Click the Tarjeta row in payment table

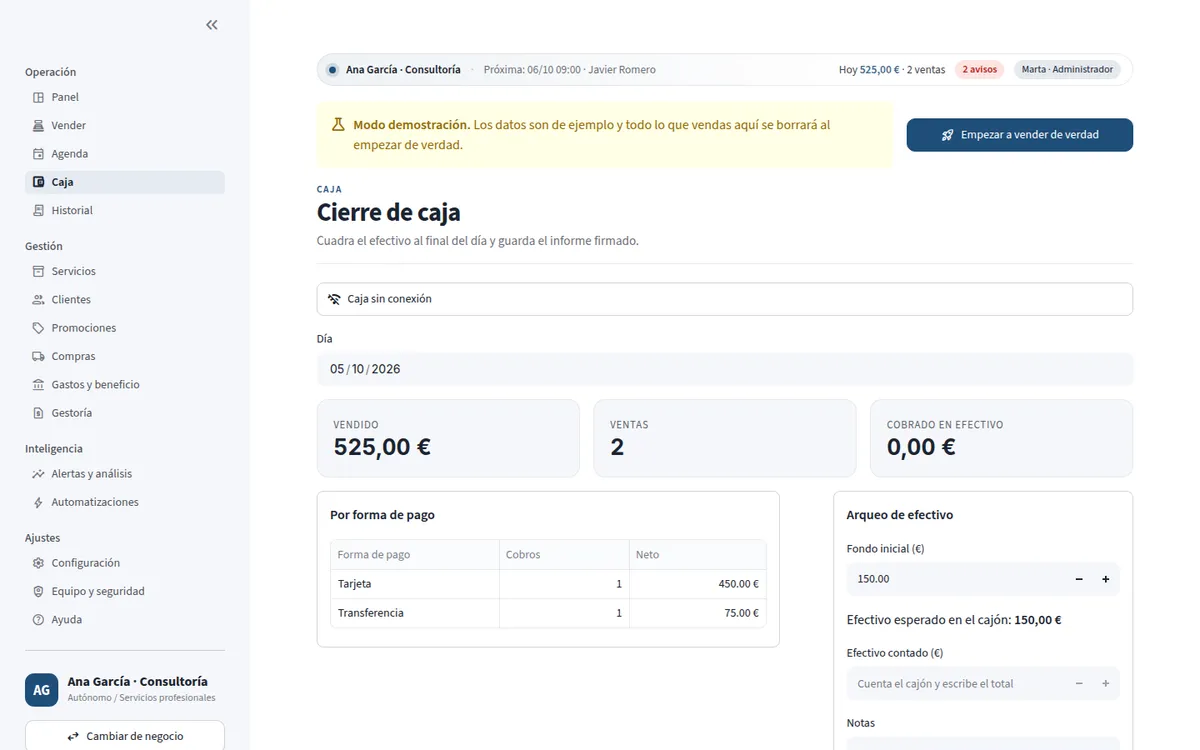(548, 584)
